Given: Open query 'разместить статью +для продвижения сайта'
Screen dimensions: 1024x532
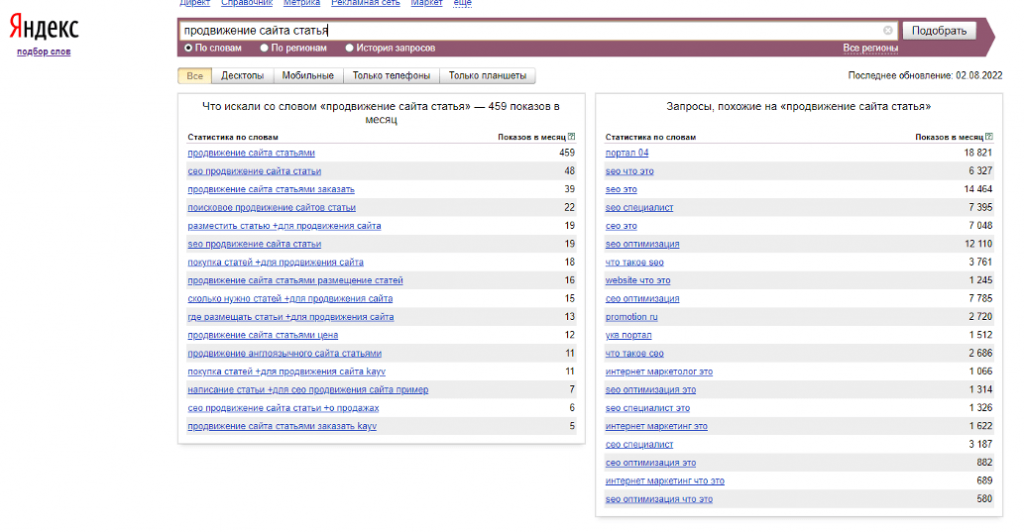Looking at the screenshot, I should pyautogui.click(x=284, y=226).
